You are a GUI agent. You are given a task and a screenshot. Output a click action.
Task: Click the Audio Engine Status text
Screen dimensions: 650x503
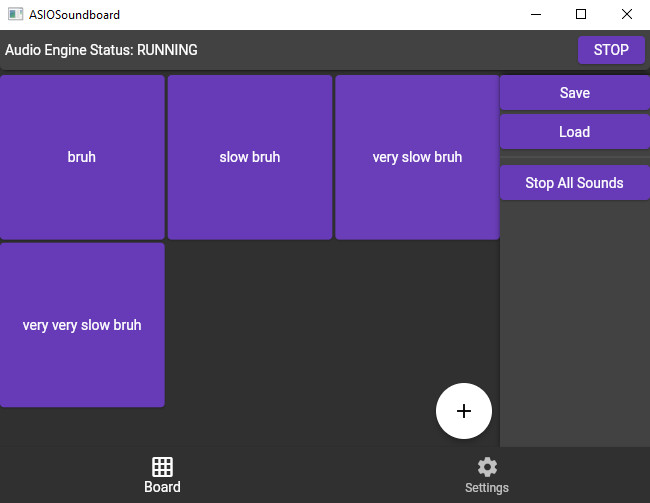[x=101, y=50]
